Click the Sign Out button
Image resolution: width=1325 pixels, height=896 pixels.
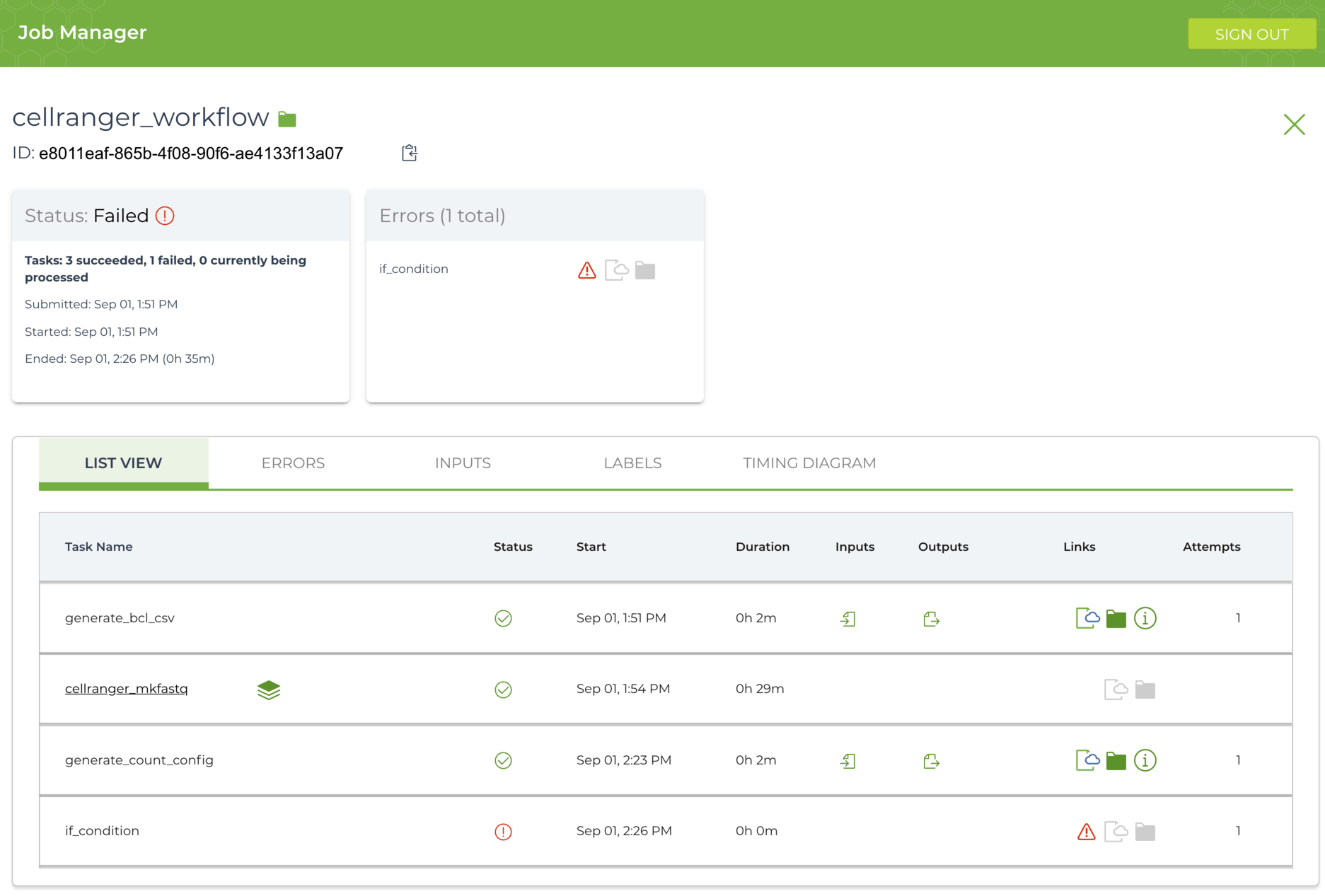[x=1251, y=34]
